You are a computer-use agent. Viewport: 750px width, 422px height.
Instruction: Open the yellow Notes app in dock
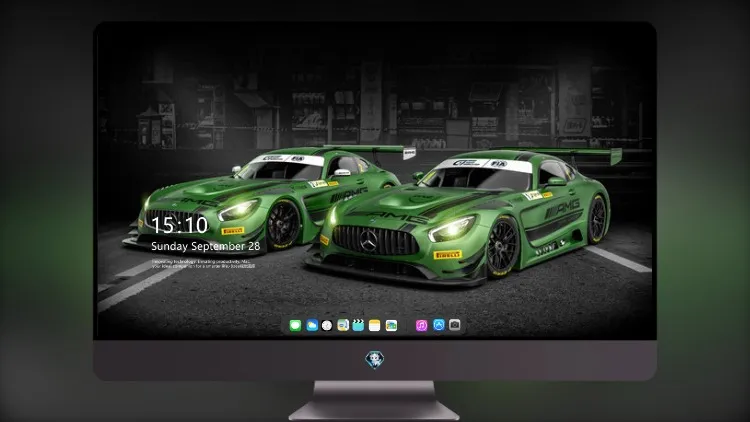pyautogui.click(x=375, y=325)
